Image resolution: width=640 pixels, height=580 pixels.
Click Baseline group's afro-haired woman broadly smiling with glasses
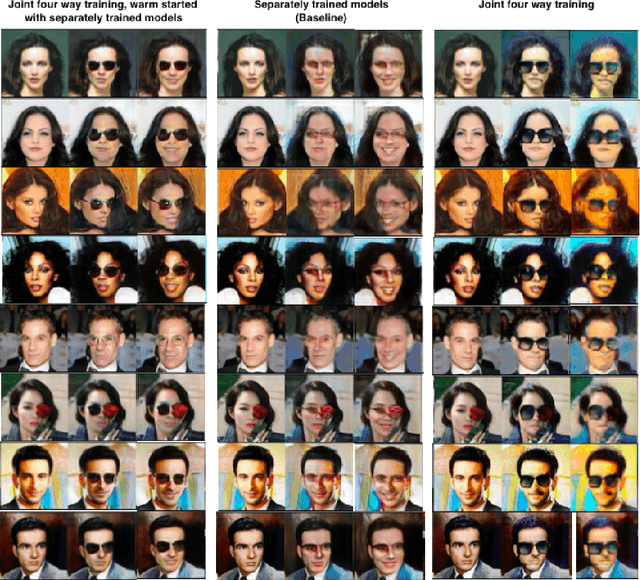click(388, 271)
